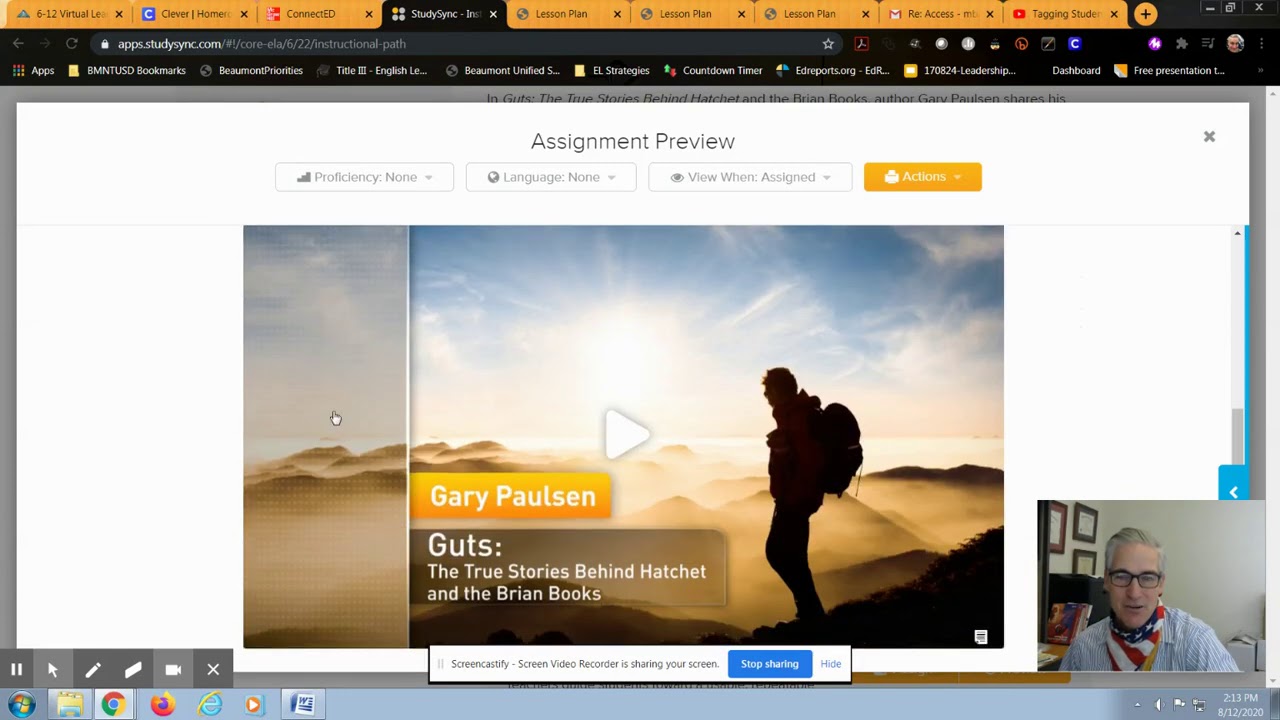Open File Explorer from the taskbar
This screenshot has width=1280, height=720.
(x=69, y=705)
